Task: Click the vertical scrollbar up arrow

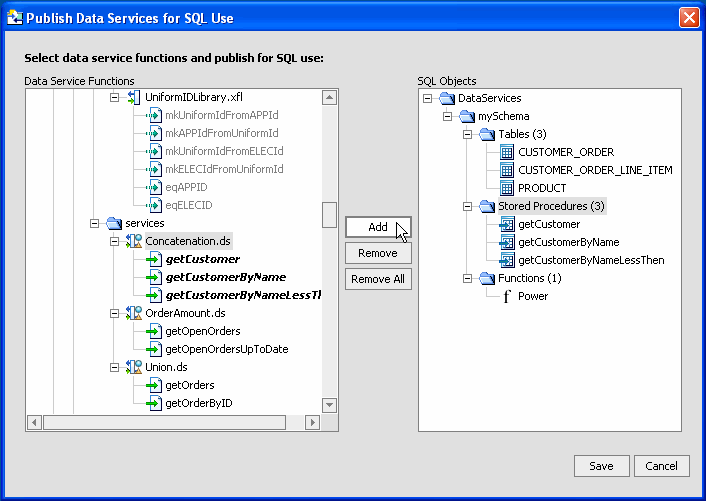Action: pos(330,97)
